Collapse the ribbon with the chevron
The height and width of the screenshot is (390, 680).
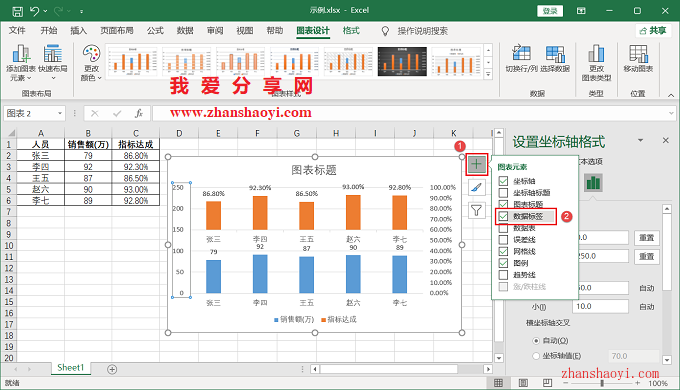tap(671, 95)
